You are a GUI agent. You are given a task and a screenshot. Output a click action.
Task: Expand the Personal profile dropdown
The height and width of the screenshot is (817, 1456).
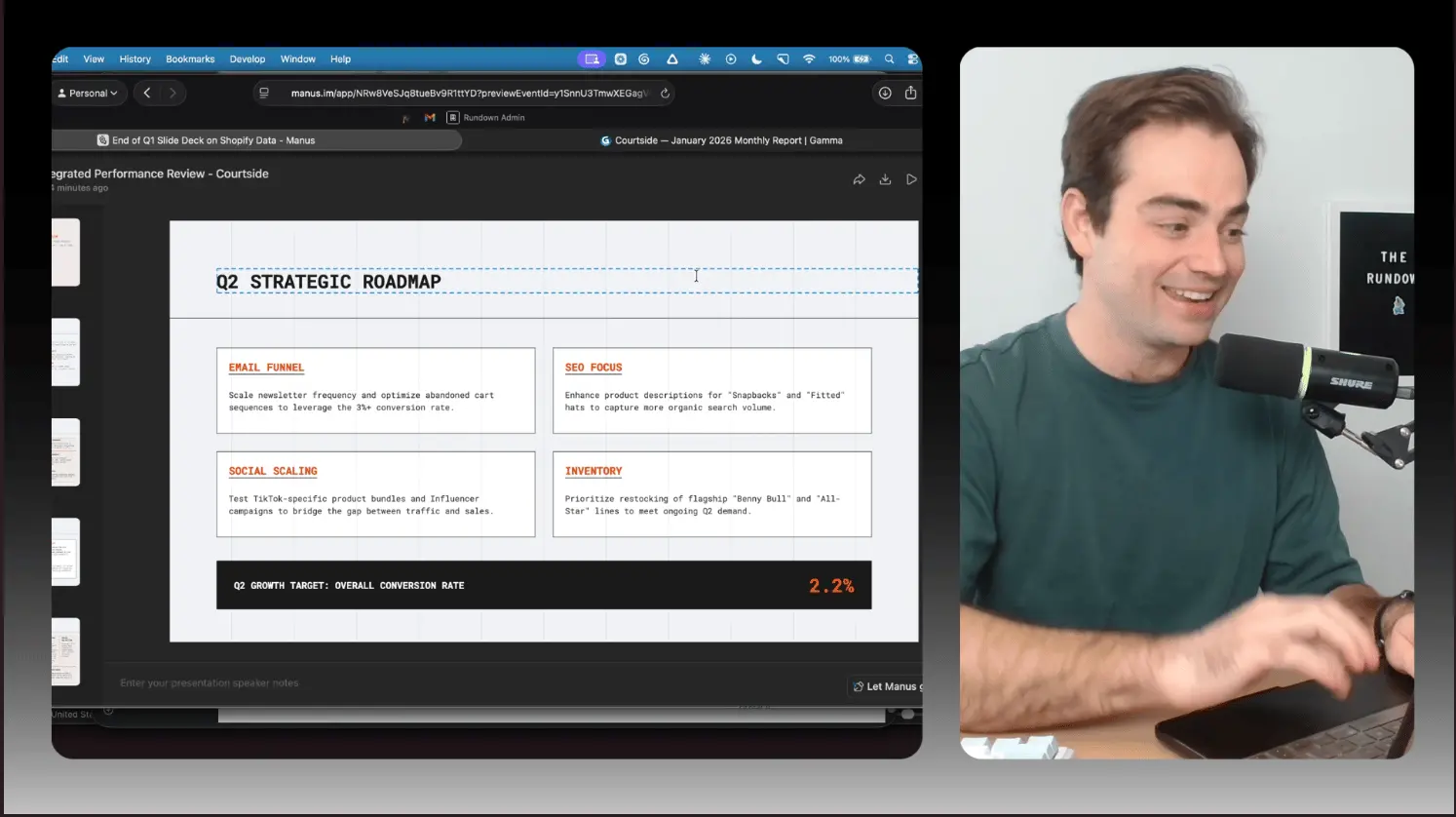click(x=88, y=94)
